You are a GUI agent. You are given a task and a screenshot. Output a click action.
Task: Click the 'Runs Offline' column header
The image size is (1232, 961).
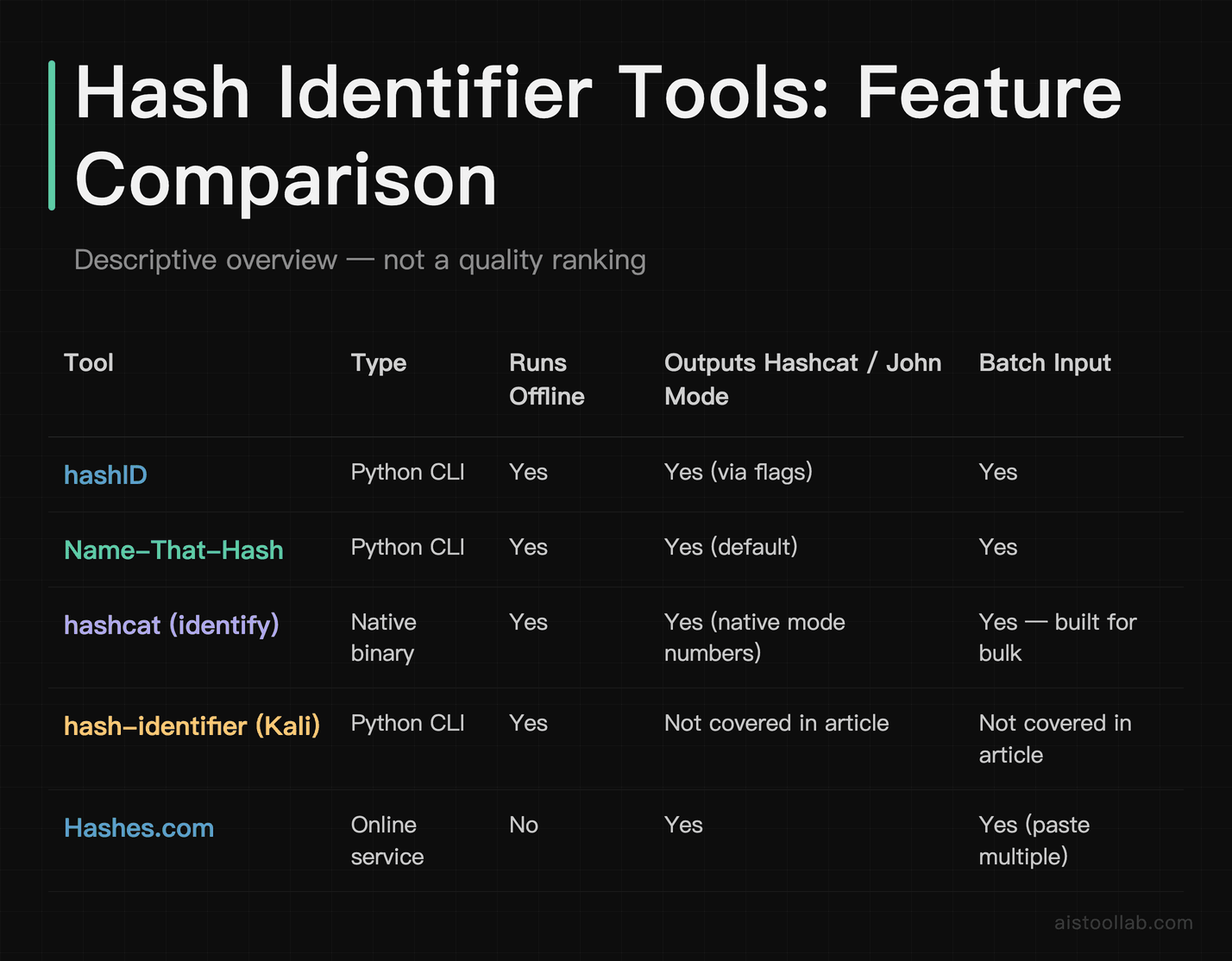pyautogui.click(x=547, y=380)
